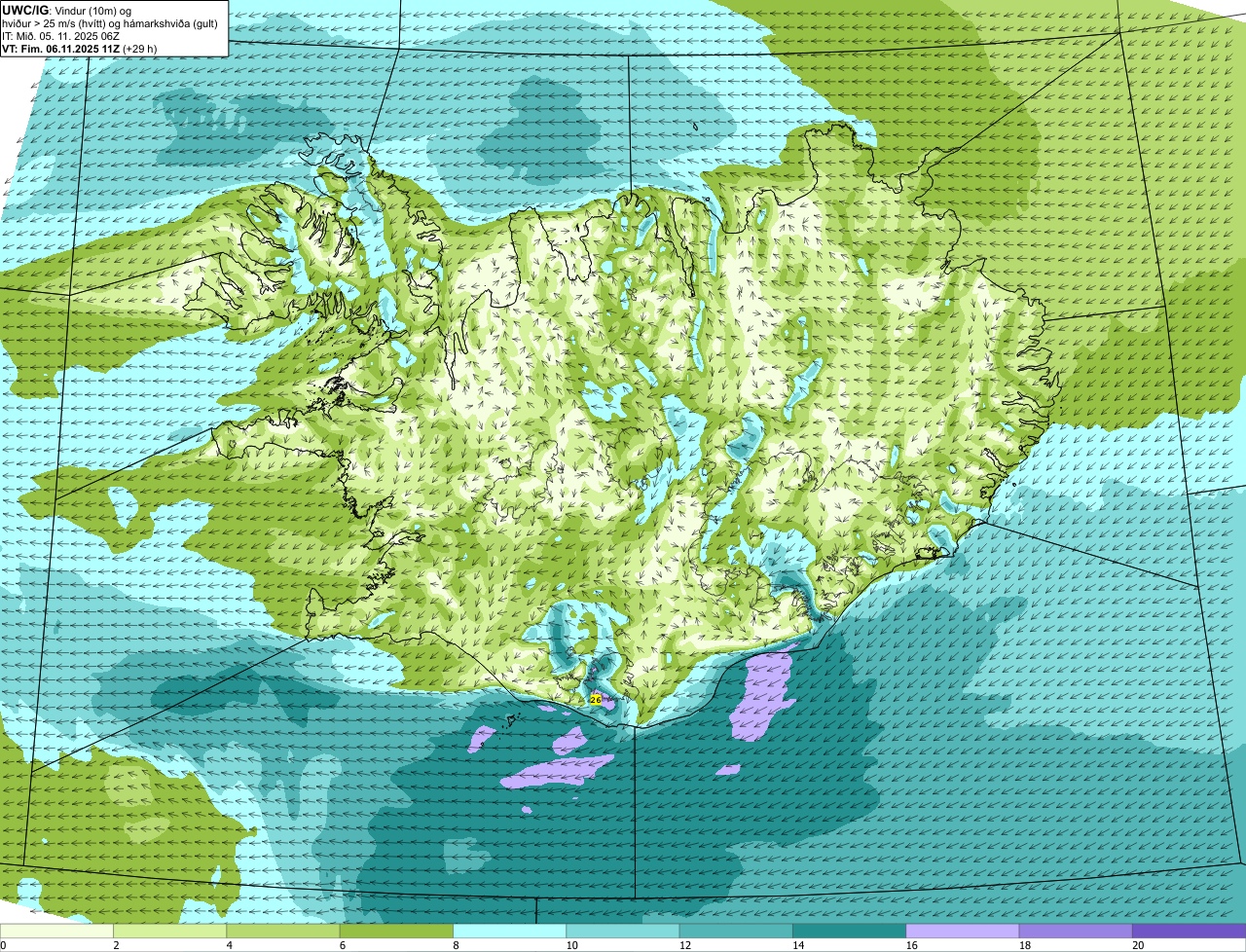
Task: Select the 4–6 m/s green legend swatch
Action: [284, 931]
